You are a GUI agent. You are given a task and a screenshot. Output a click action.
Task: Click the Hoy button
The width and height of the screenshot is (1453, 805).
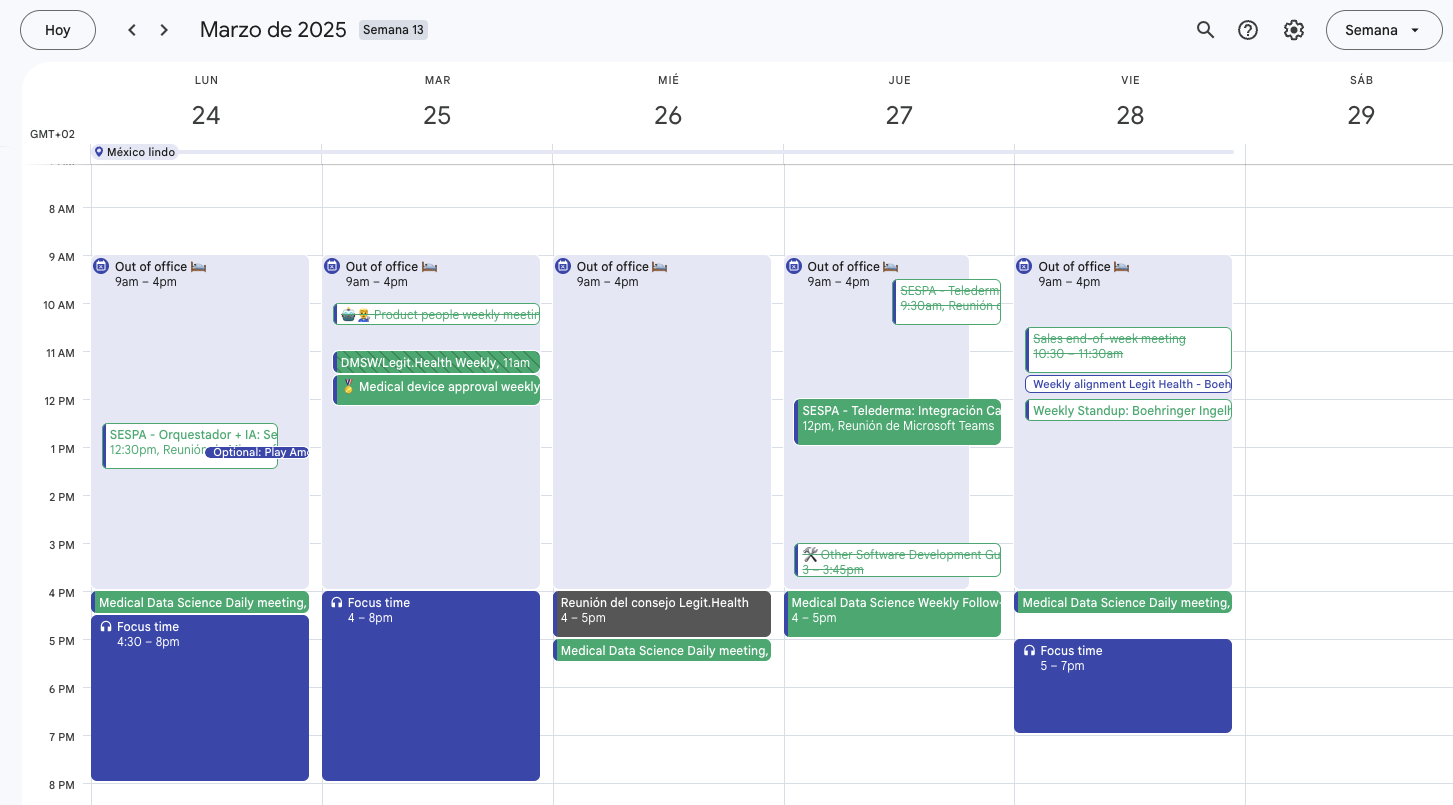[x=58, y=30]
